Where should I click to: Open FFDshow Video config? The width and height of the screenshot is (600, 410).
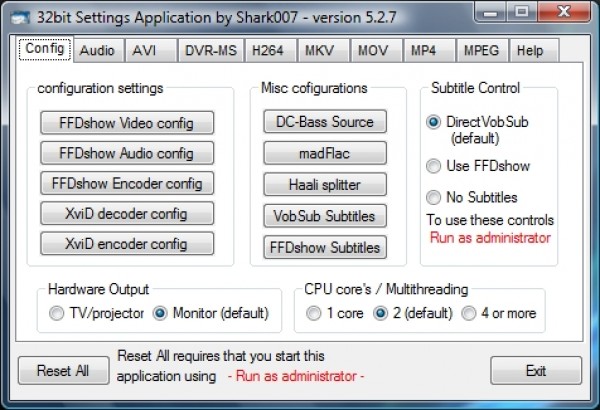tap(127, 124)
